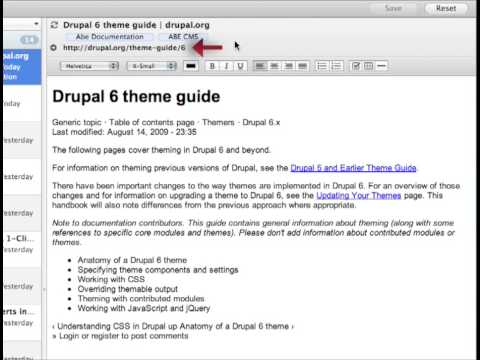This screenshot has width=480, height=360.
Task: Click the source URL http://drupal.org/theme-guide/6
Action: click(124, 48)
